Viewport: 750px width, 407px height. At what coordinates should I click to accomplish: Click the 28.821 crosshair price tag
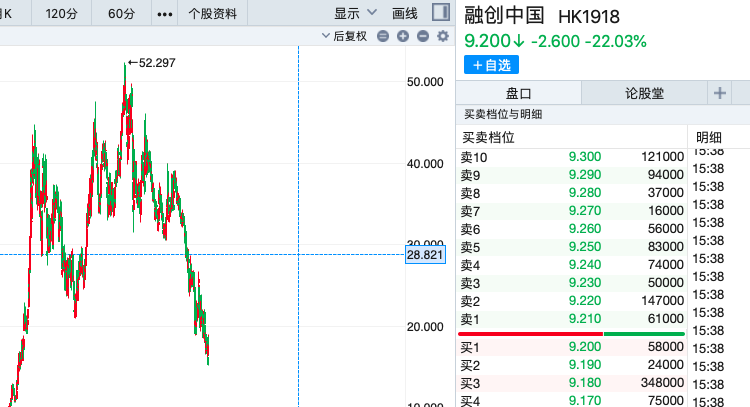click(x=425, y=254)
